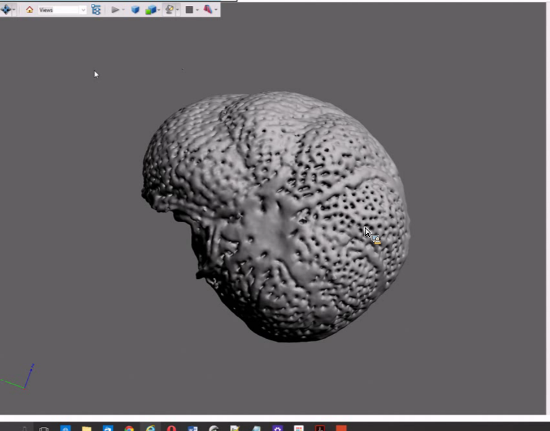
Task: Open the Views combo box
Action: coord(62,10)
